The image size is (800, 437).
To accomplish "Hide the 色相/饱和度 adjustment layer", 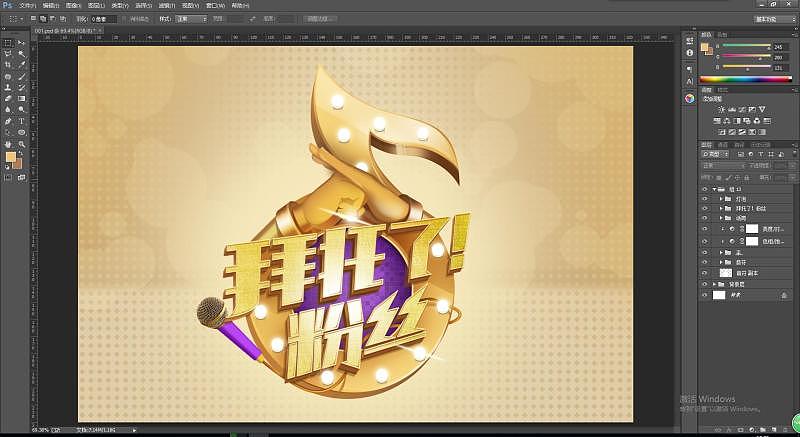I will coord(705,241).
